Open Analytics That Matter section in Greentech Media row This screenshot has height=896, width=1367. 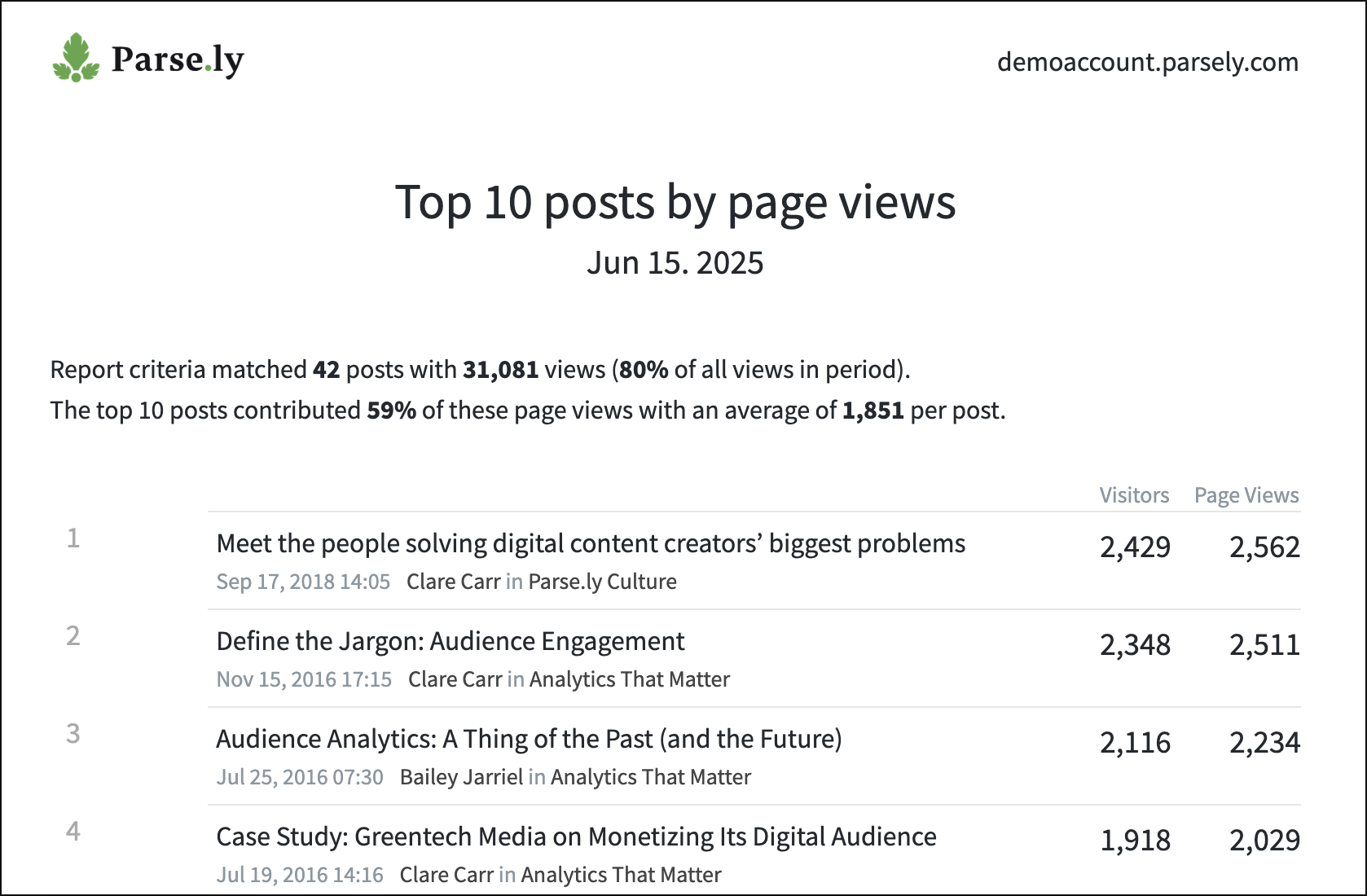(622, 875)
